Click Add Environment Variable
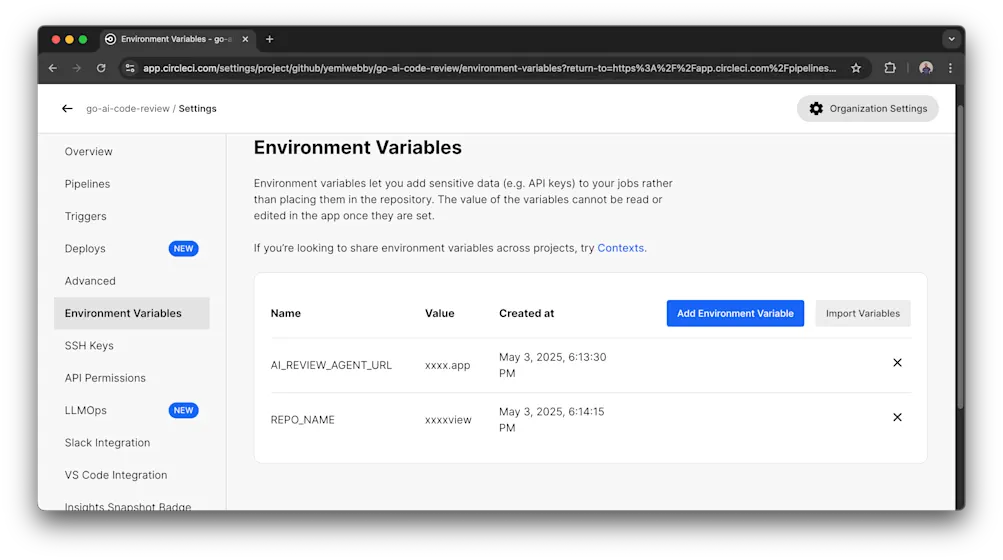Screen dimensions: 1003x560 coord(735,314)
